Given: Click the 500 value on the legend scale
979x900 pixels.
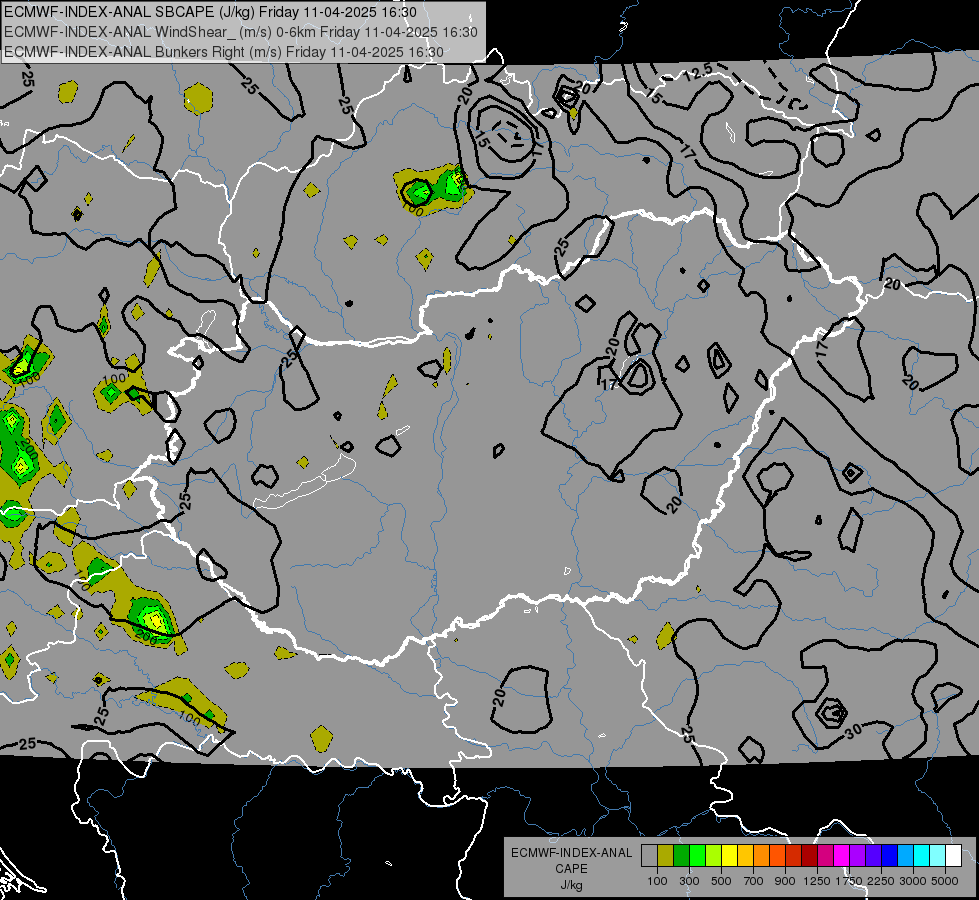Looking at the screenshot, I should click(721, 881).
